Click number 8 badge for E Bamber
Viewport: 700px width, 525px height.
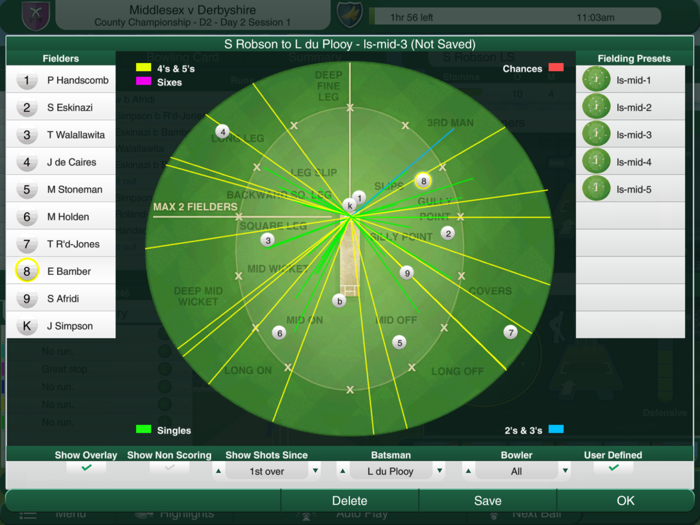tap(27, 271)
